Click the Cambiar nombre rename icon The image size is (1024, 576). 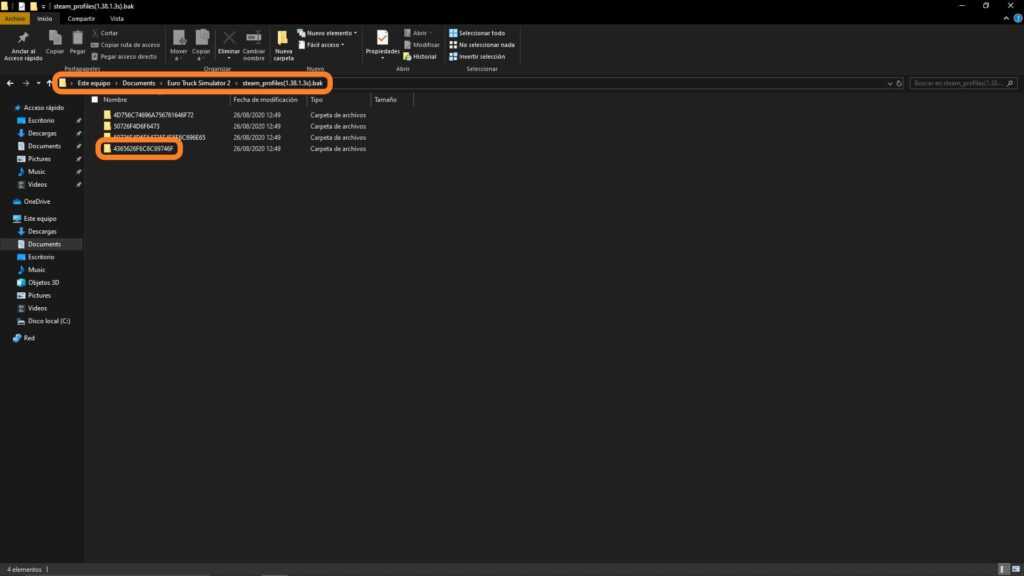[x=254, y=39]
